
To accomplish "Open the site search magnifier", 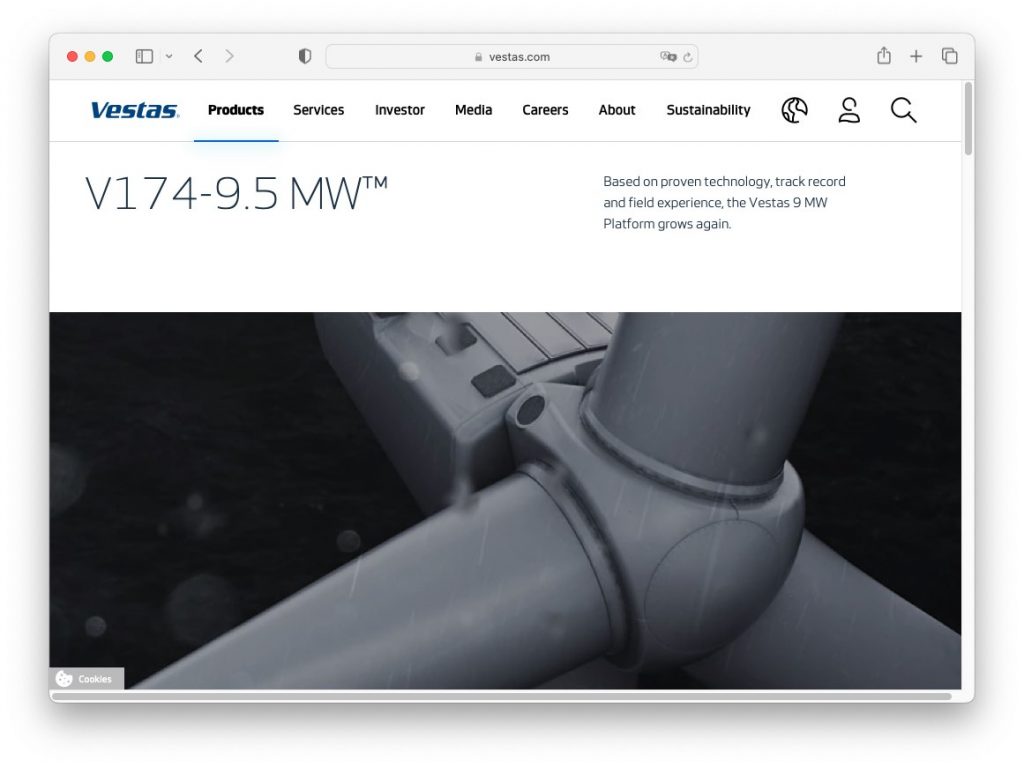I will [x=903, y=110].
